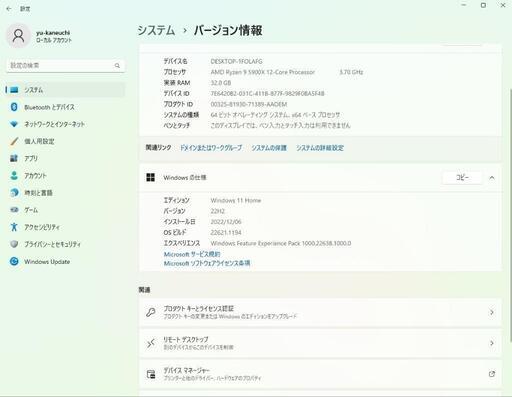Select device name DESKTOP-1FOLAFG

point(236,61)
